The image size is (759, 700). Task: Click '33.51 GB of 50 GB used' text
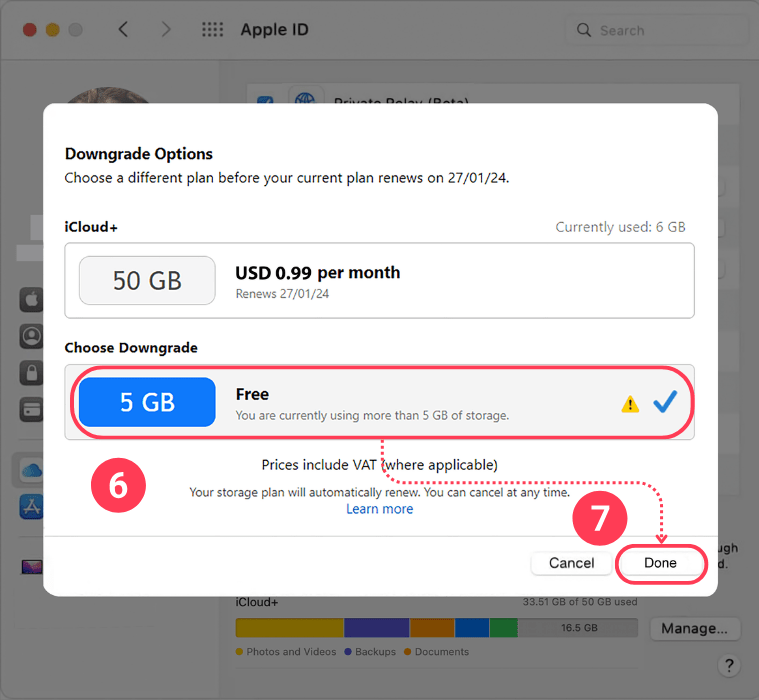pos(580,602)
